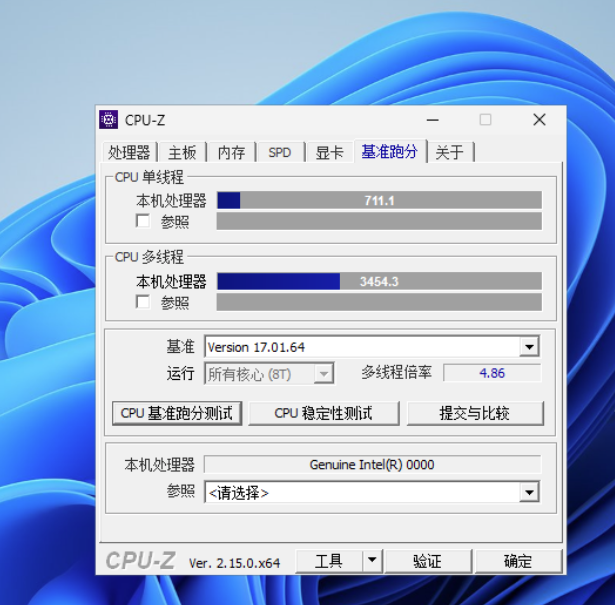
Task: Switch to the 关于 tab
Action: click(450, 152)
